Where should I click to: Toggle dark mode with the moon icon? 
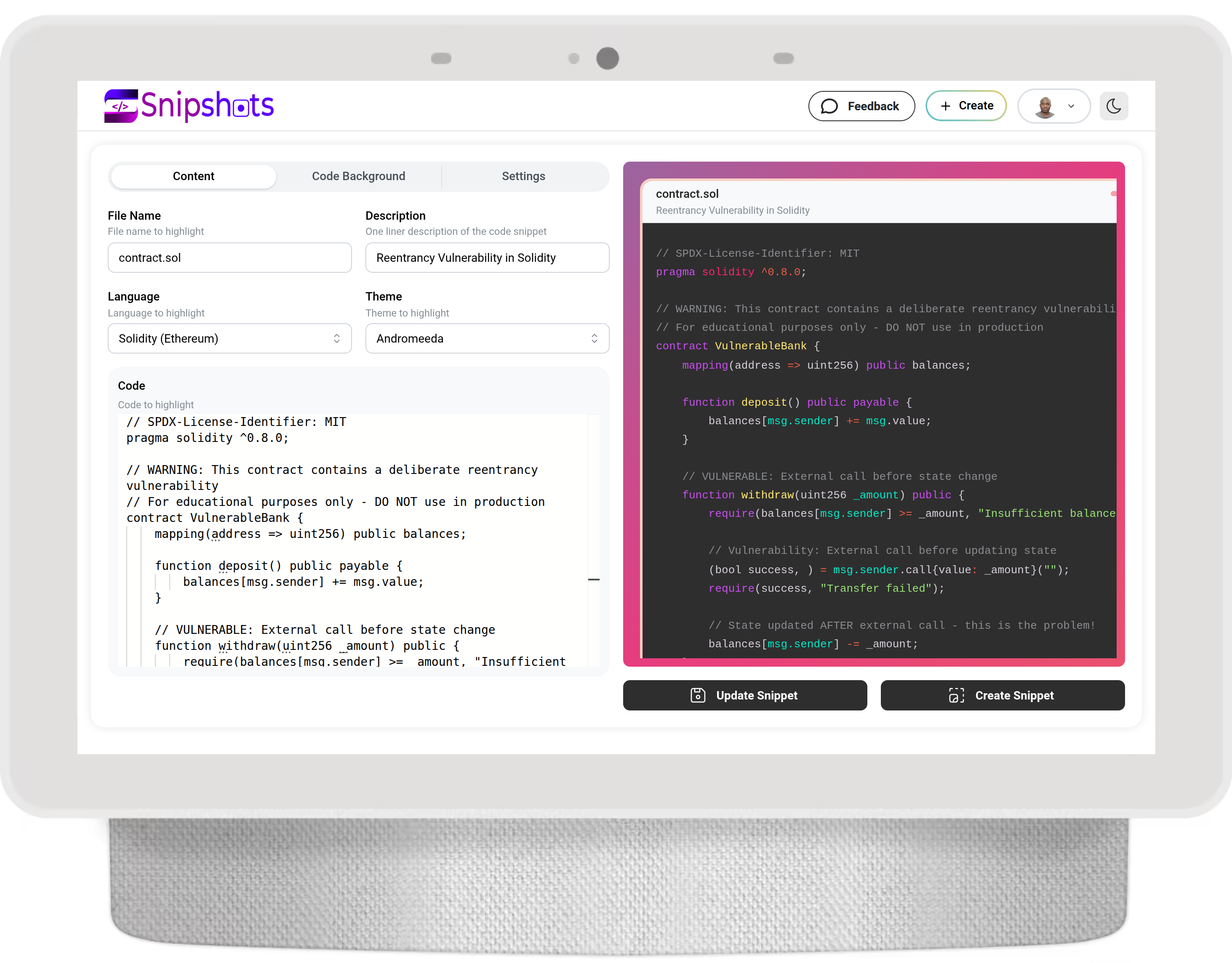pos(1114,106)
